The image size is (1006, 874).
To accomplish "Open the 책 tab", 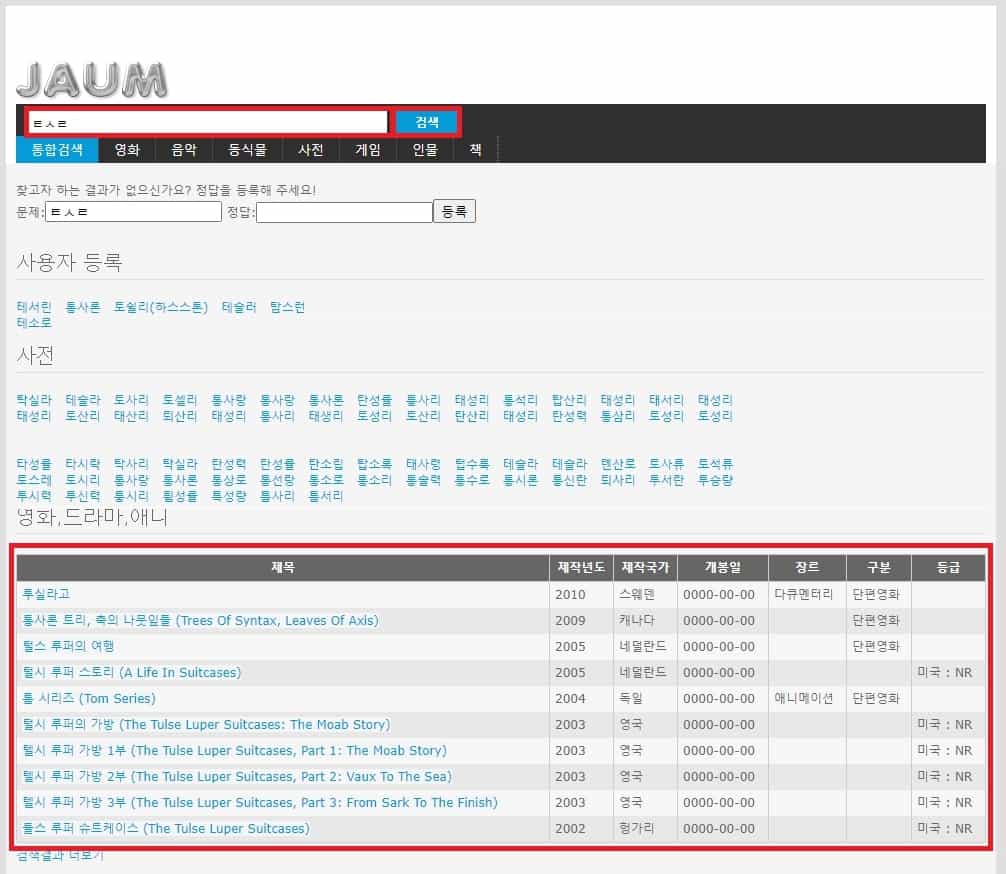I will coord(475,150).
